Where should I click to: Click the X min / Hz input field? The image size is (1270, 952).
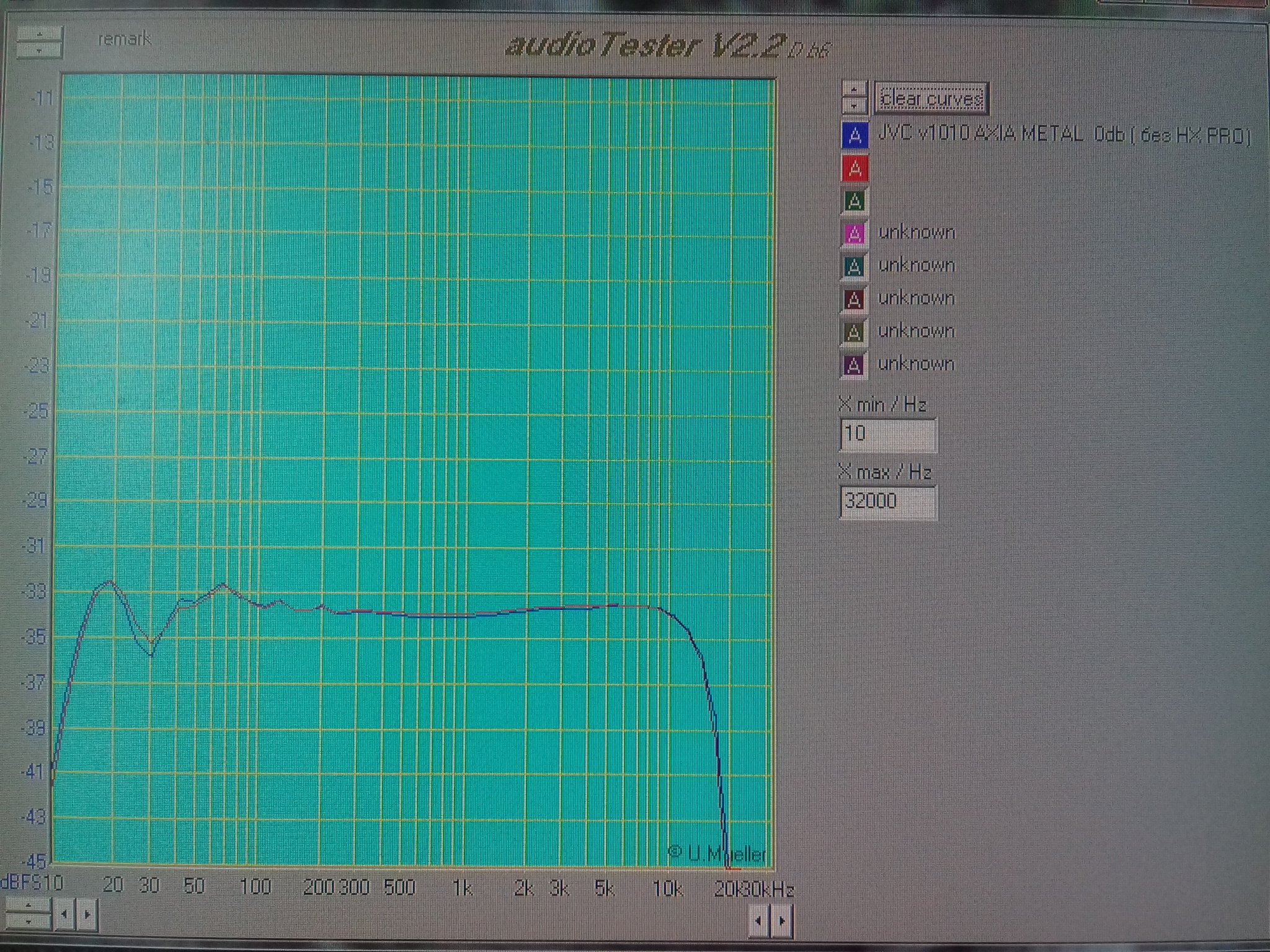tap(887, 434)
